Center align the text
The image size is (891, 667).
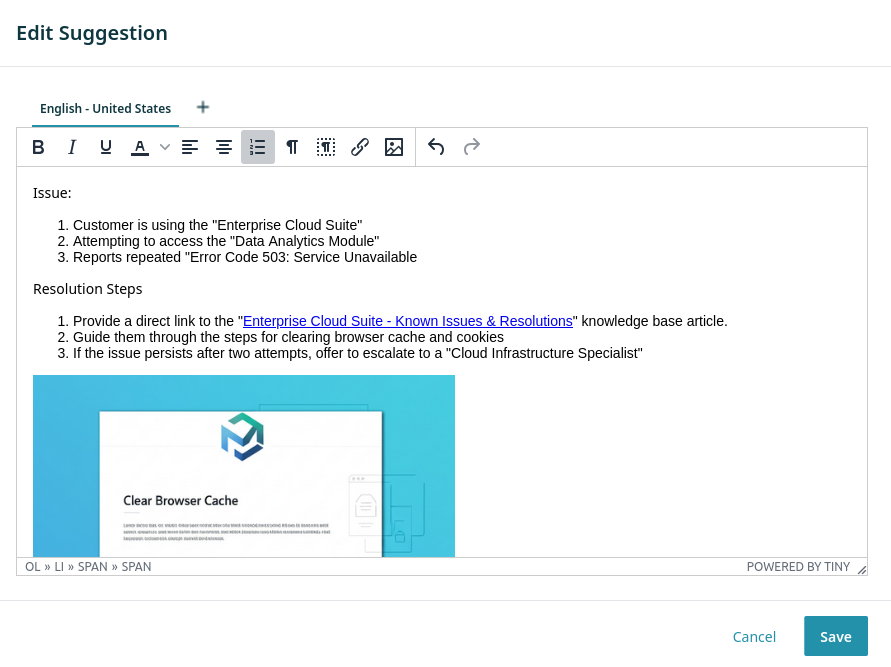coord(224,147)
